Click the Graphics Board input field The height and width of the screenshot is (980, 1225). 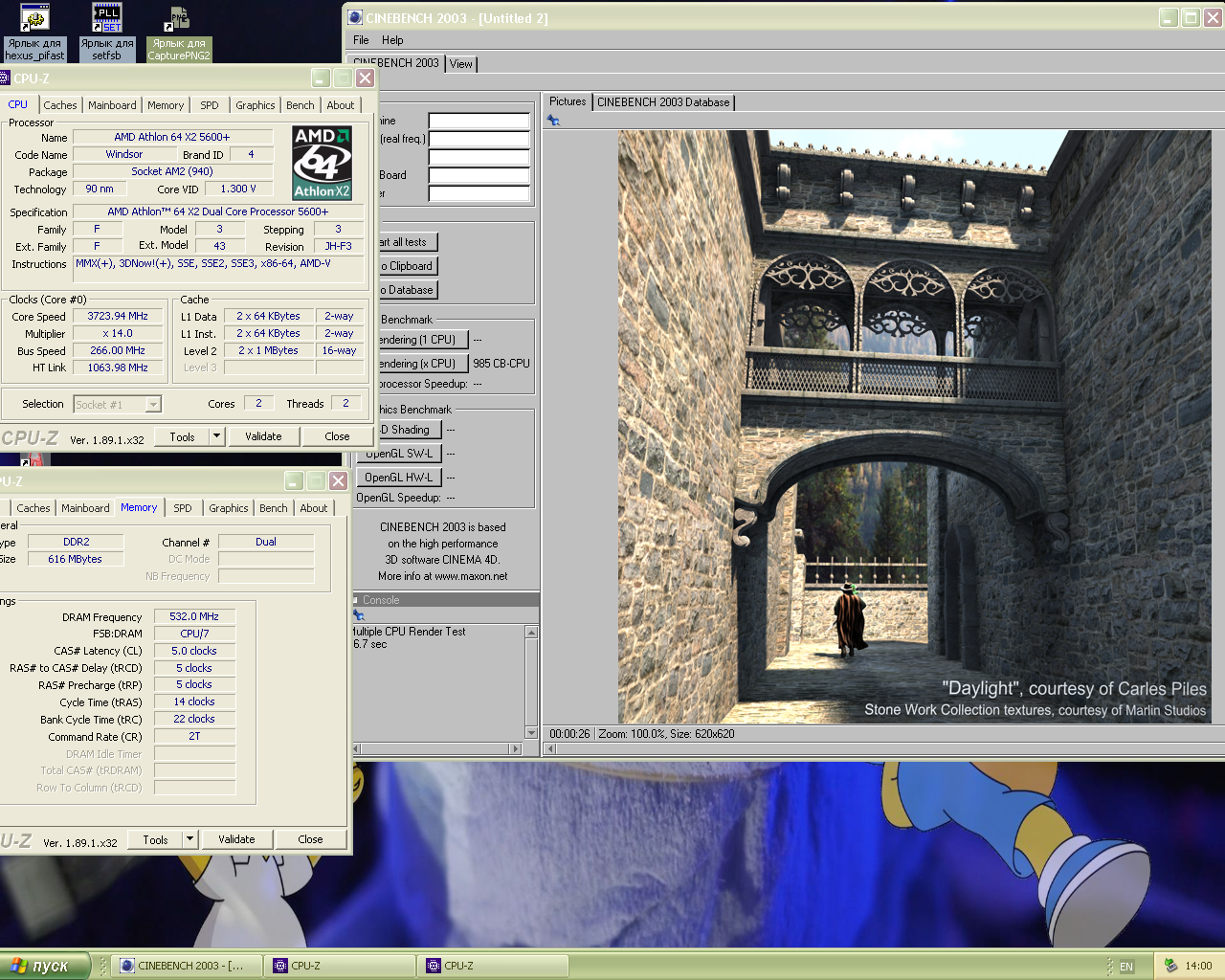pyautogui.click(x=479, y=175)
